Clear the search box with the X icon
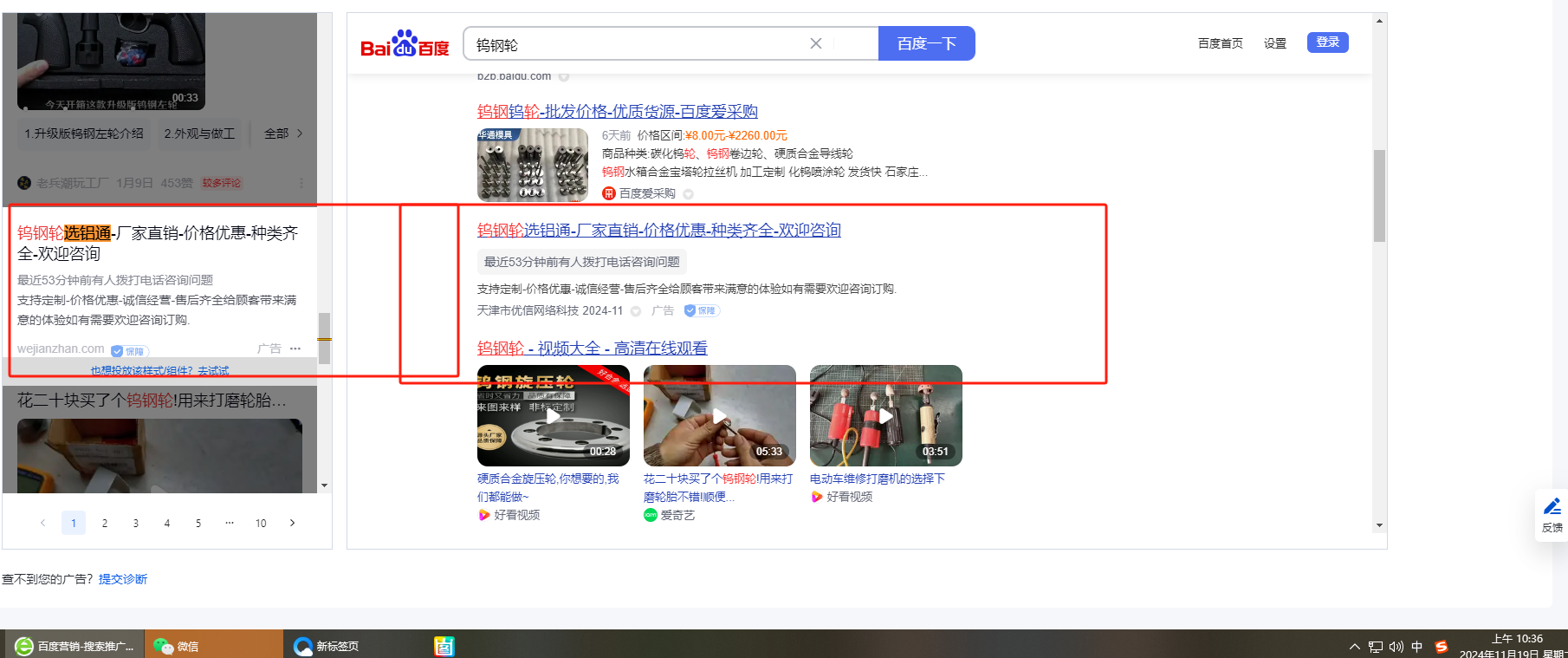Viewport: 1568px width, 658px height. click(x=816, y=43)
